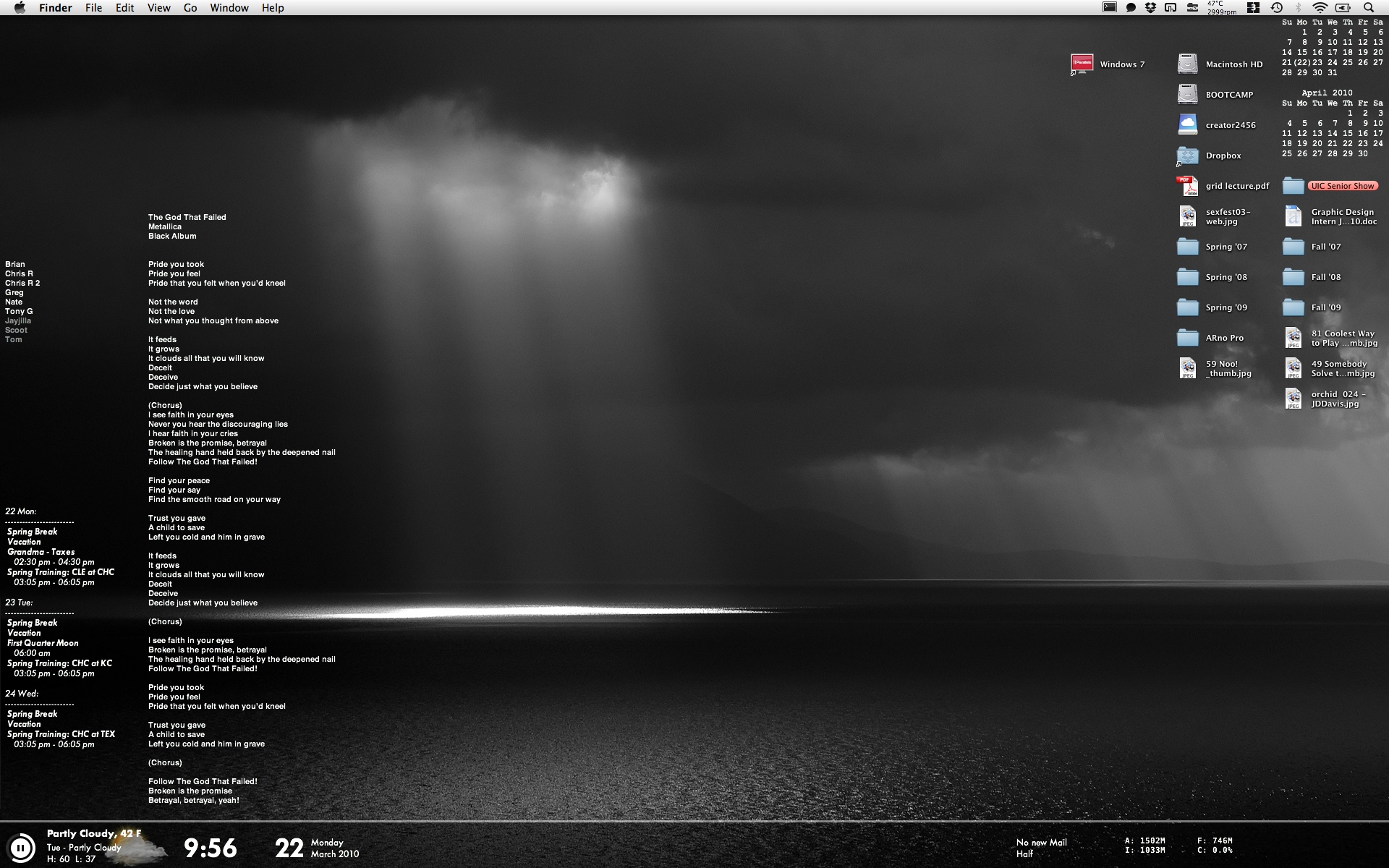Click the battery charging status icon

tap(1343, 7)
